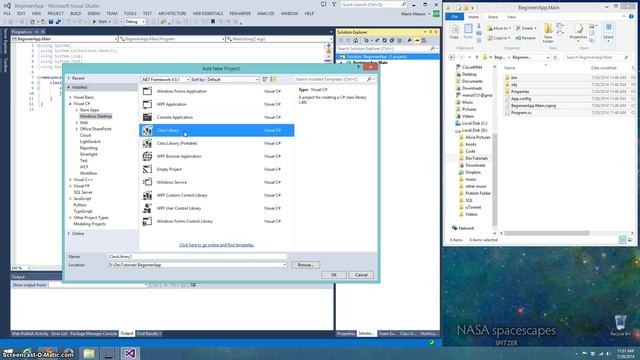Click the Save icon in Visual Studio toolbar
640x360 pixels.
(x=51, y=22)
